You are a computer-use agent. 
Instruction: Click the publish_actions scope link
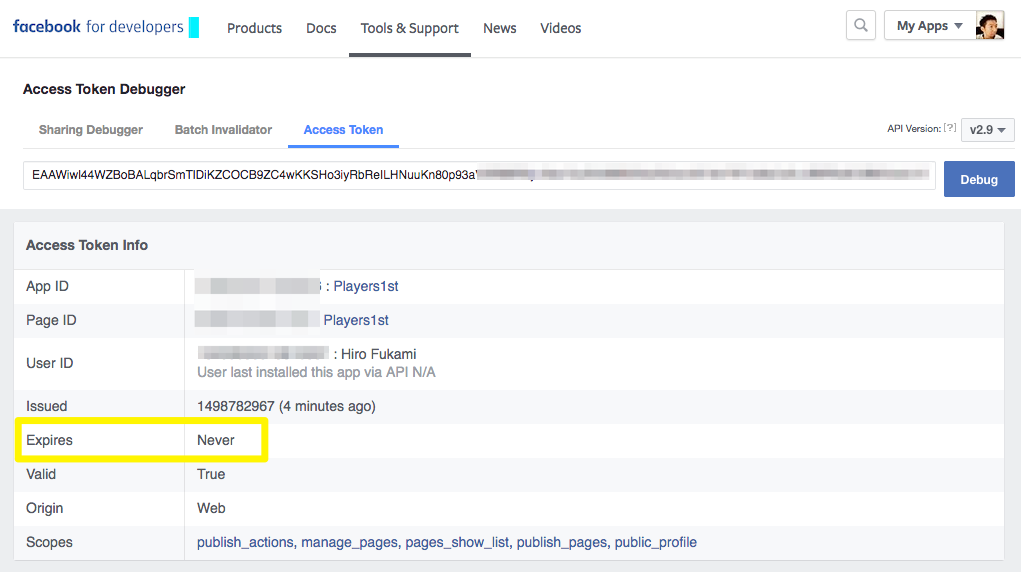[x=245, y=542]
